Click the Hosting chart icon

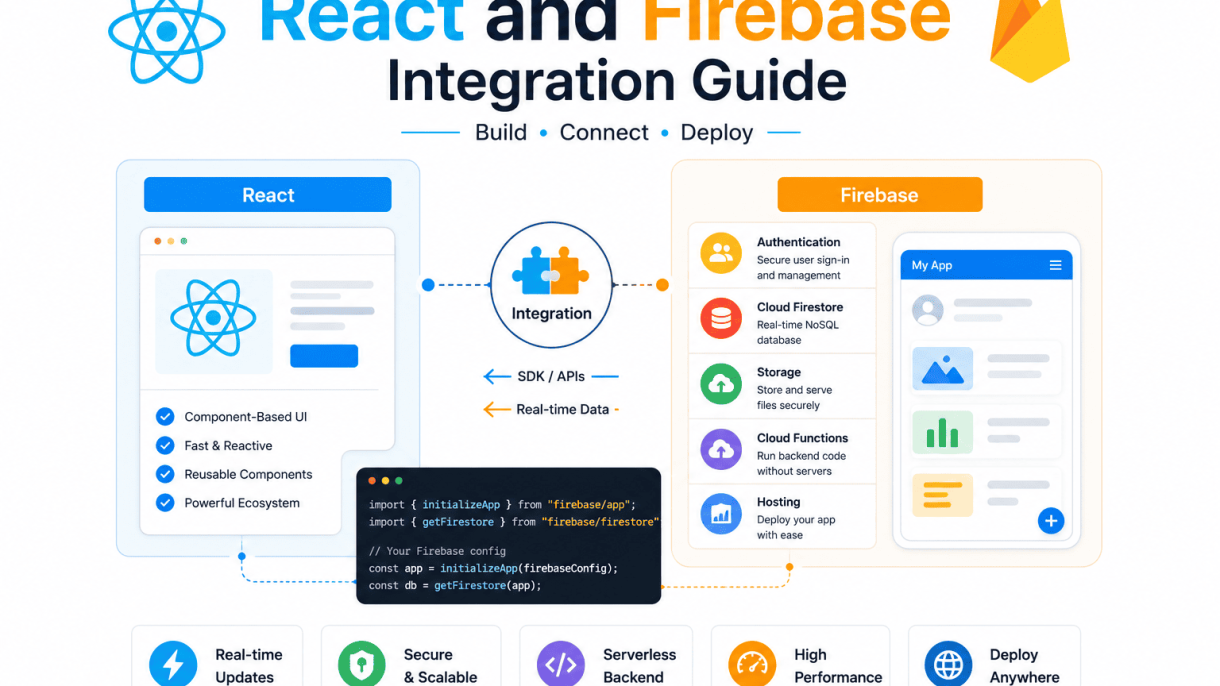coord(721,515)
